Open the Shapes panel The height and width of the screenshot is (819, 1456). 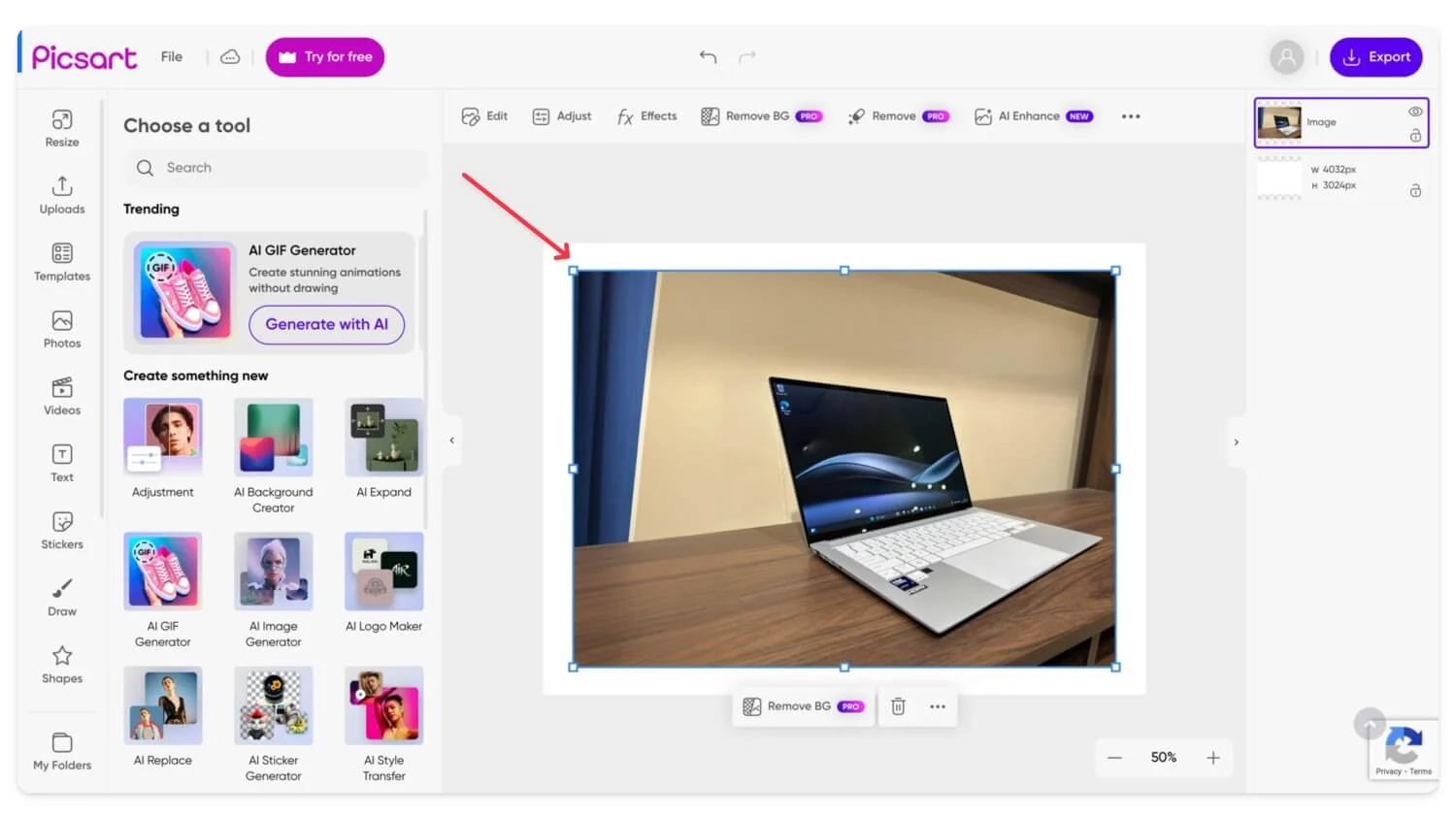pos(62,665)
